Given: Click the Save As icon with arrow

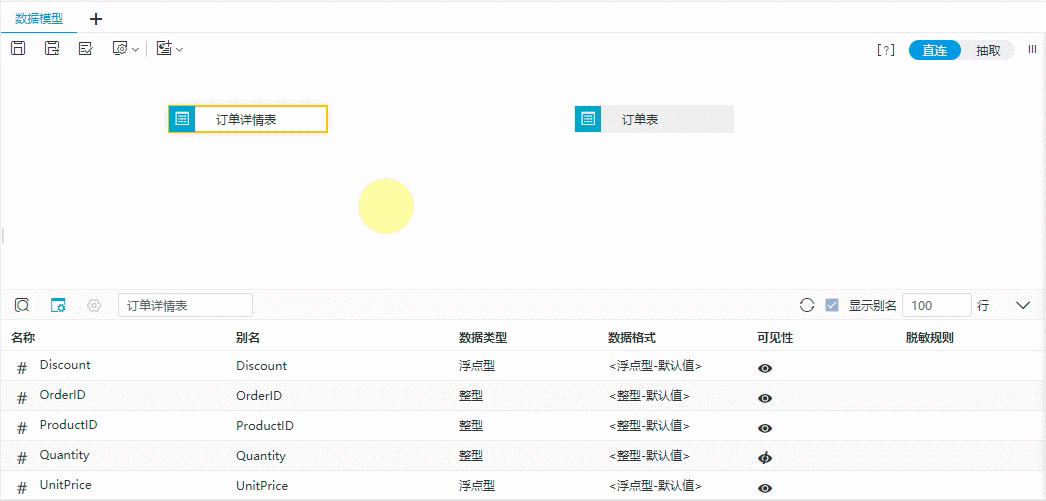Looking at the screenshot, I should (x=52, y=48).
